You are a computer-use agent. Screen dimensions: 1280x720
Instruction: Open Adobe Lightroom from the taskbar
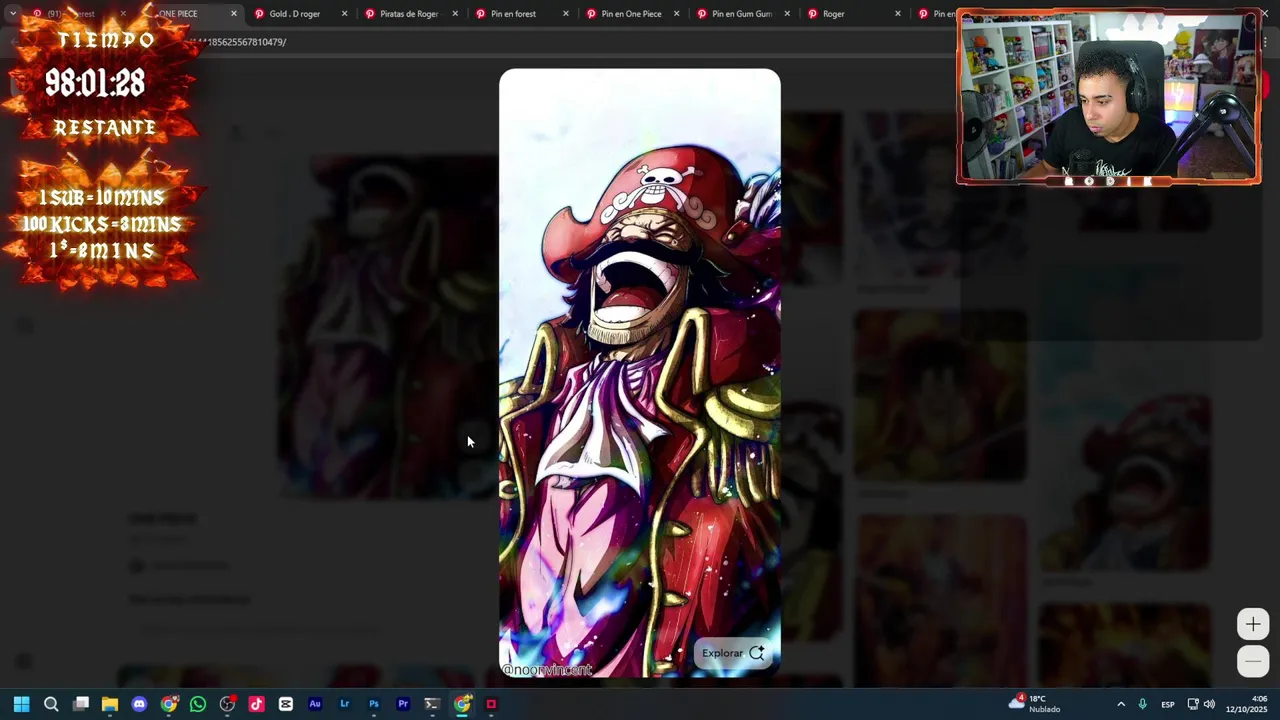point(344,704)
